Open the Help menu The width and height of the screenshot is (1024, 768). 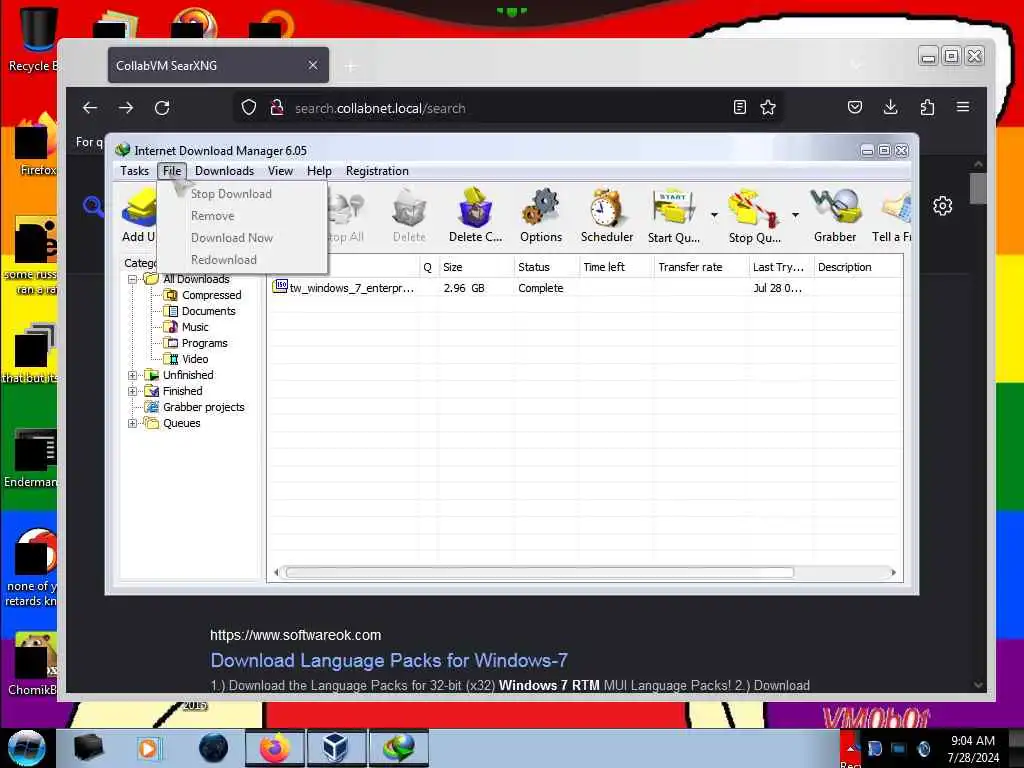click(x=319, y=171)
